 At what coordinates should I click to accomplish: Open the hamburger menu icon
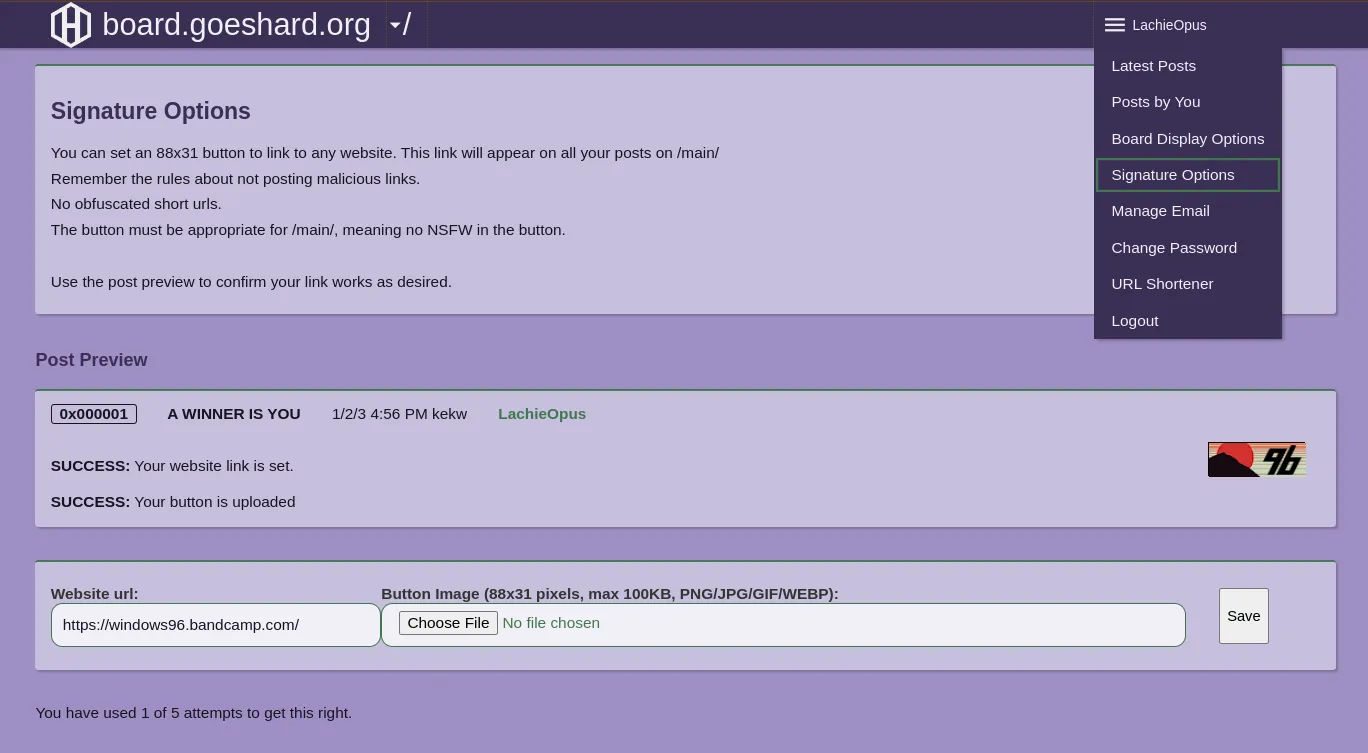[1114, 25]
